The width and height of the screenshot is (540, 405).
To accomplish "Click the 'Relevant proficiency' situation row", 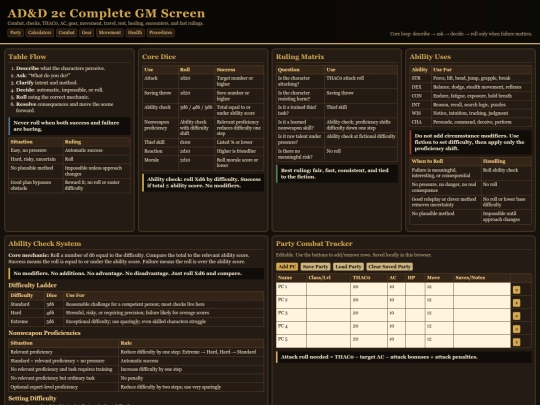I will [x=136, y=352].
